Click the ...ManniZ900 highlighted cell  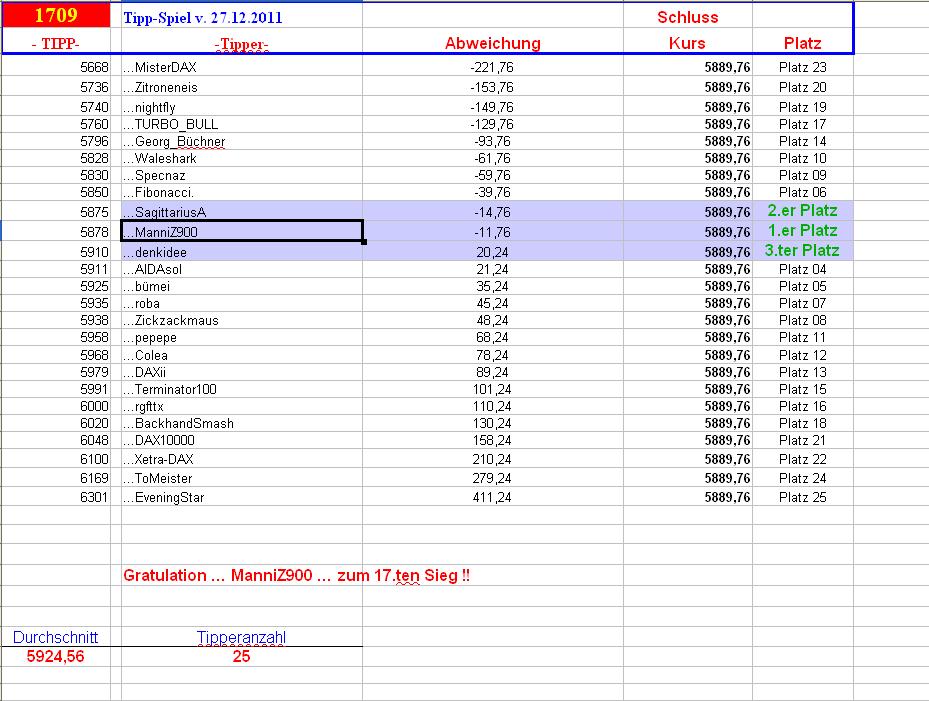241,232
